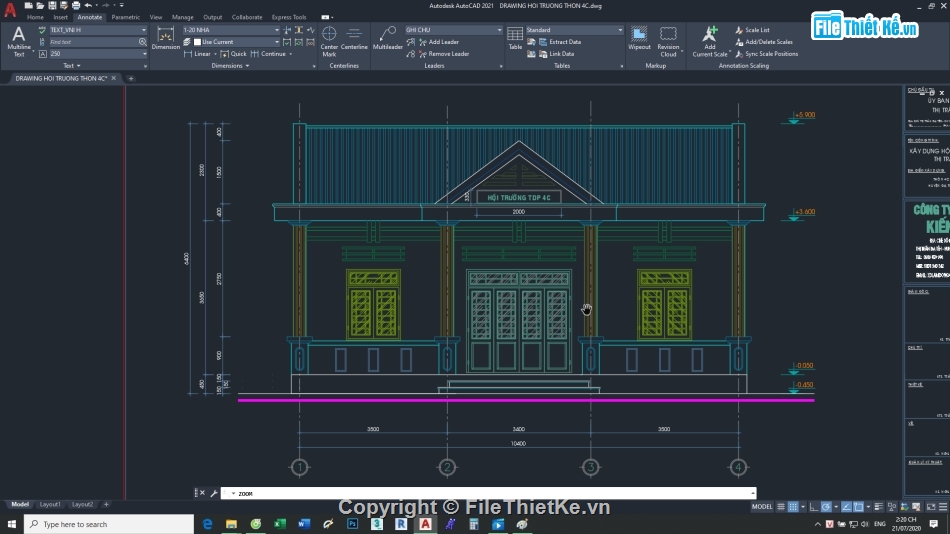Toggle lineweight display in status bar
The width and height of the screenshot is (950, 534).
pos(879,507)
